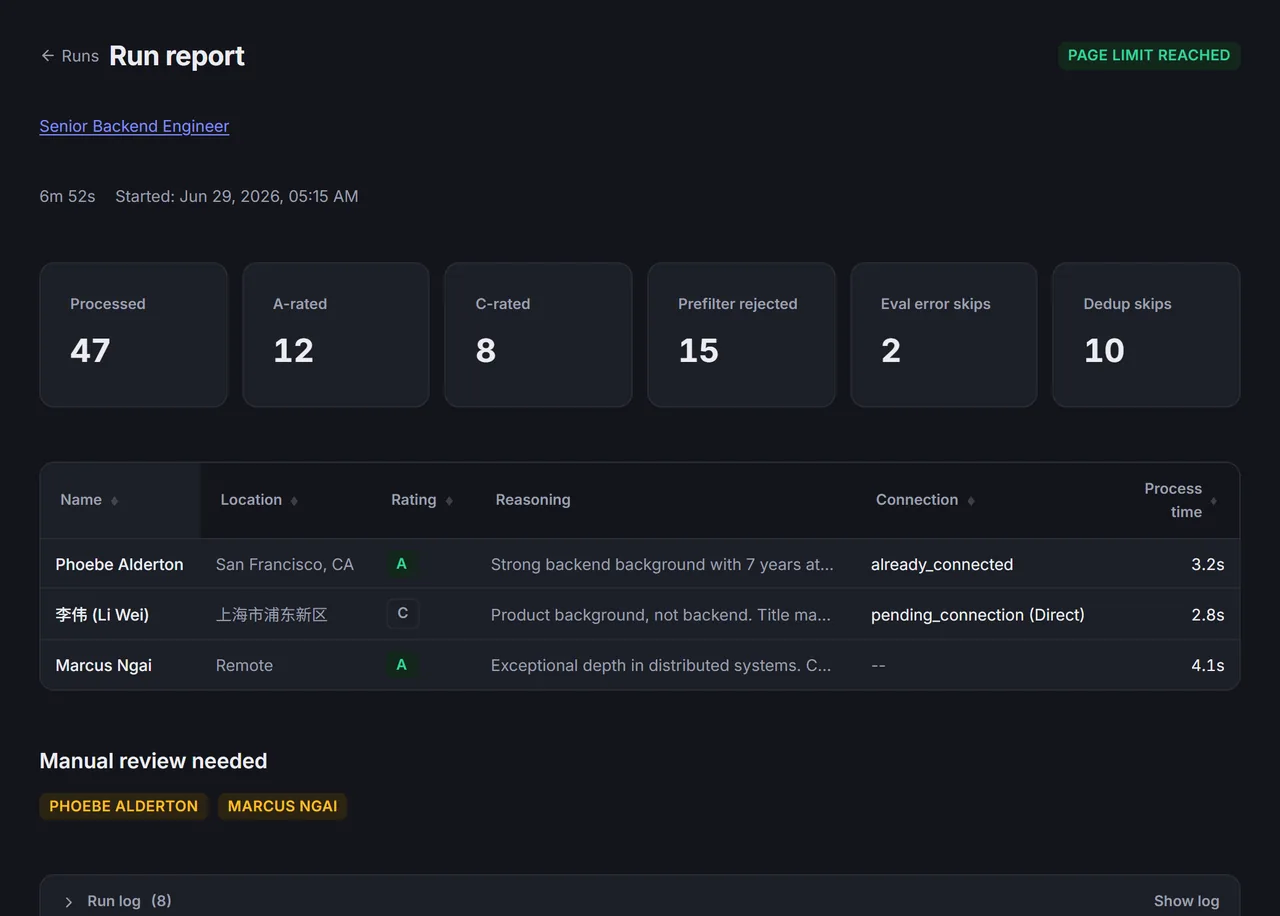Select Marcus Ngai's A rating badge
The width and height of the screenshot is (1280, 916).
[402, 665]
